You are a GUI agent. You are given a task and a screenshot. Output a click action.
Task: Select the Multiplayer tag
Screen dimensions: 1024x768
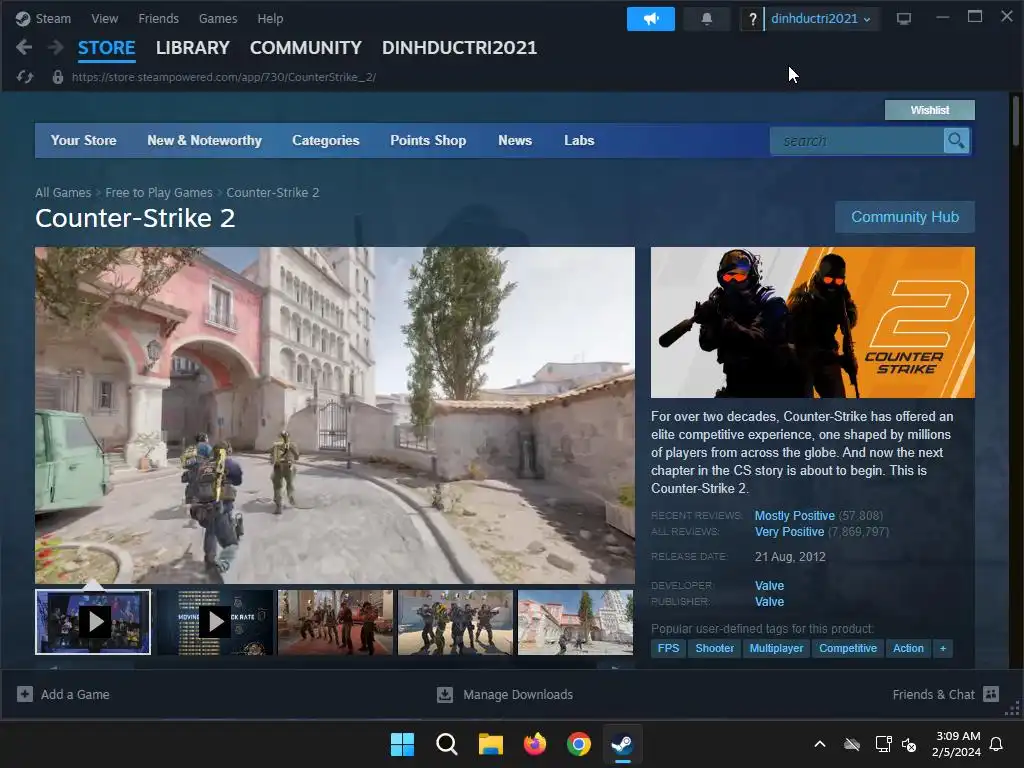[x=776, y=648]
